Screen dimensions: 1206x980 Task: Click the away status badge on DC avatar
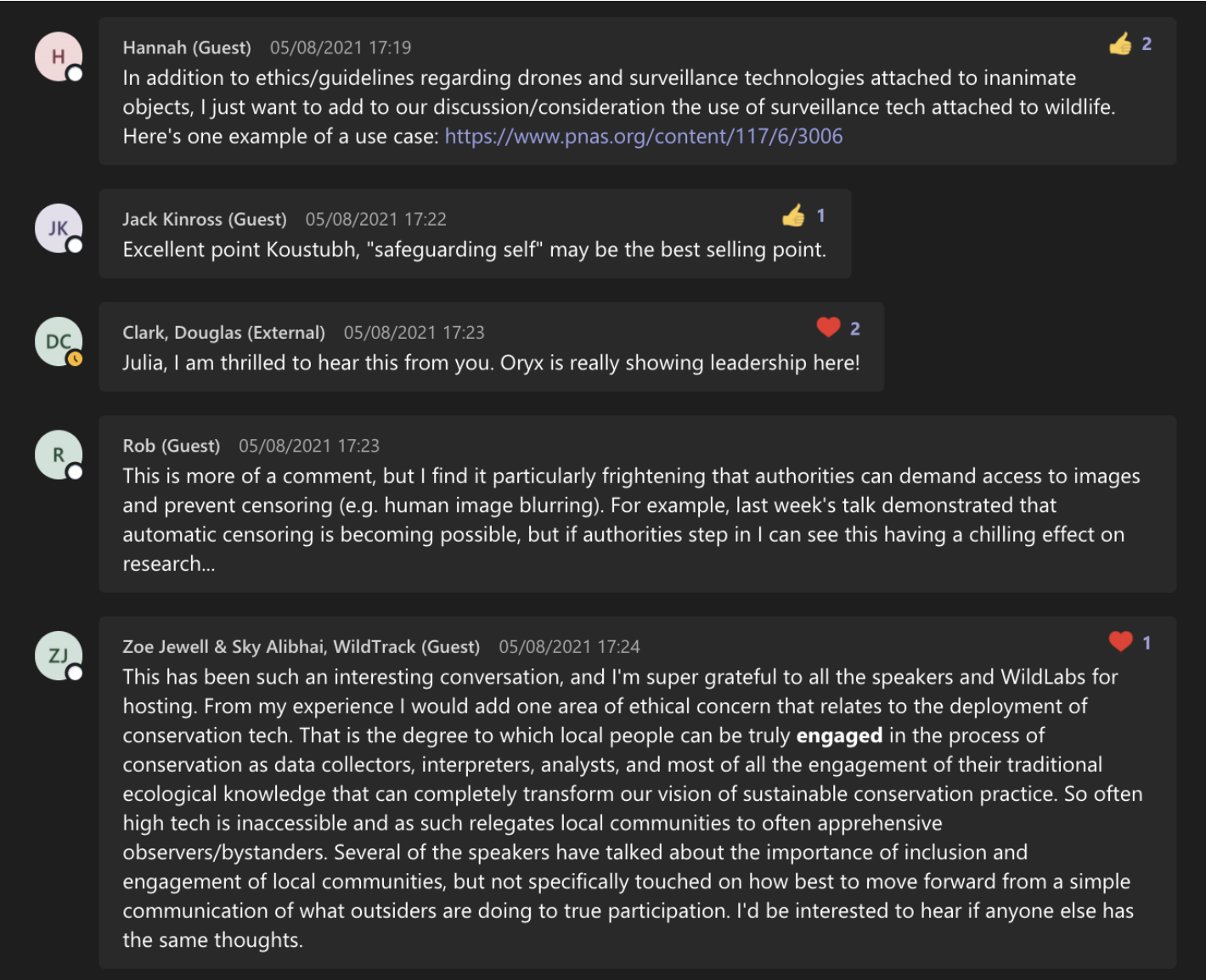click(75, 359)
